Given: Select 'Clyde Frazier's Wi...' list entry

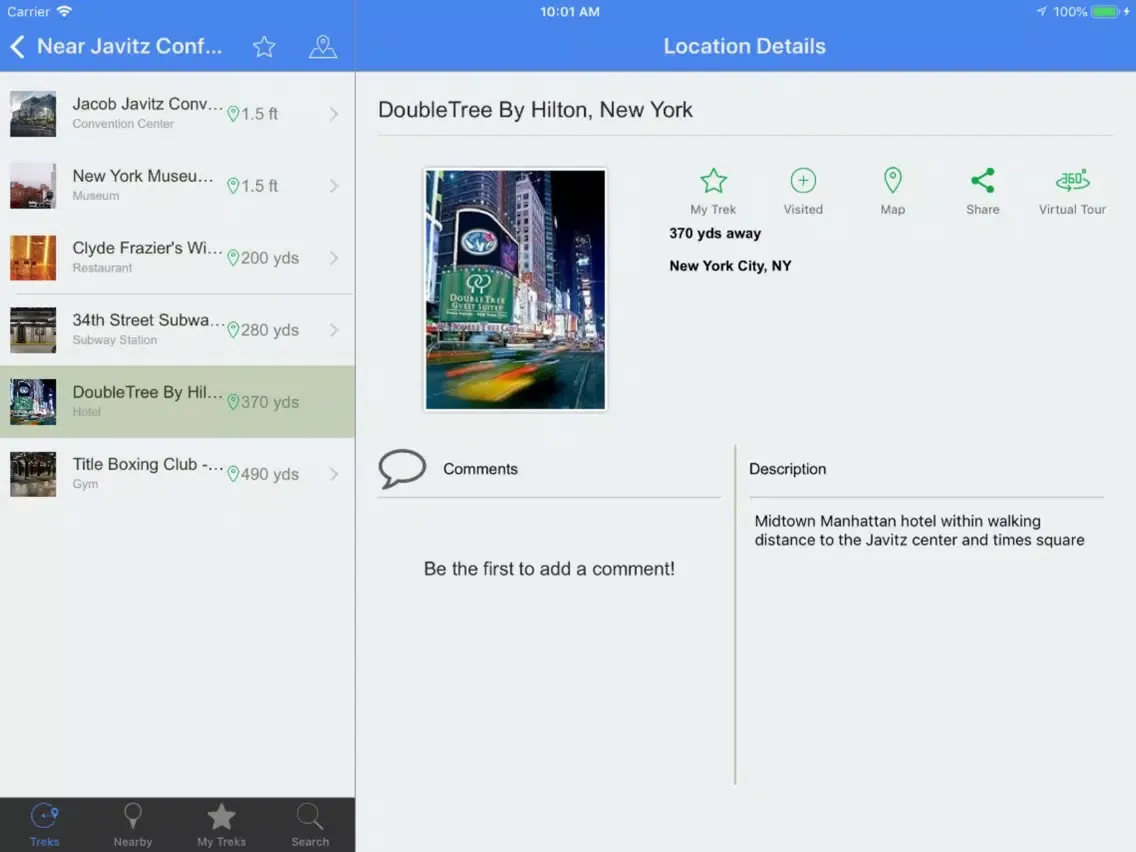Looking at the screenshot, I should point(178,258).
